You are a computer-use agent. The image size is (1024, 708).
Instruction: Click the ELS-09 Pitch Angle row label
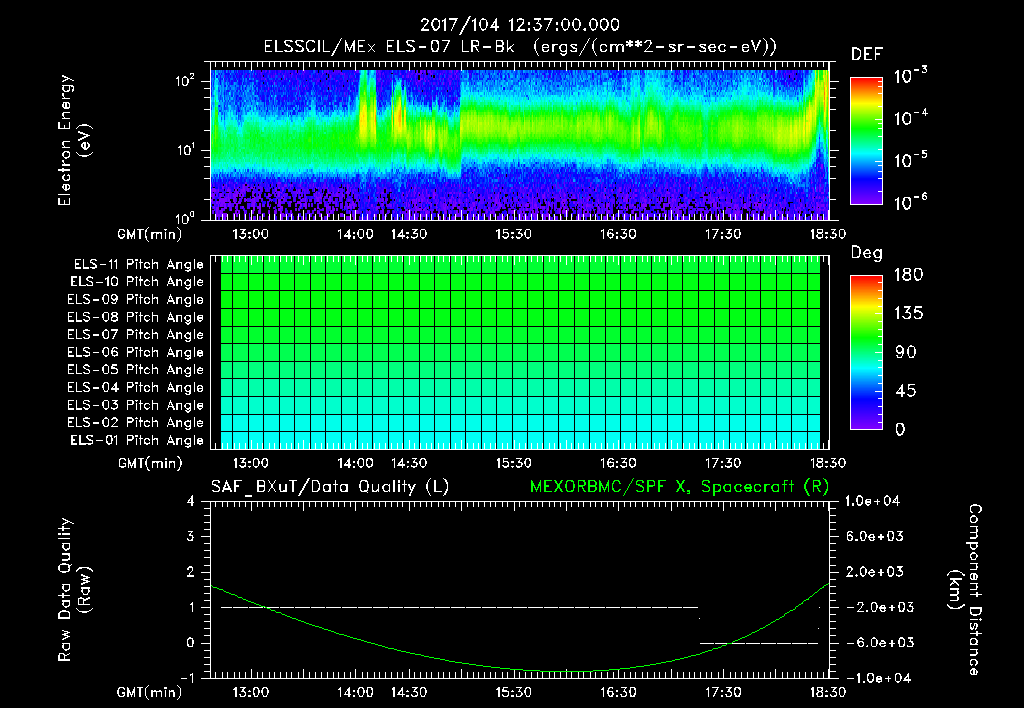click(x=135, y=300)
